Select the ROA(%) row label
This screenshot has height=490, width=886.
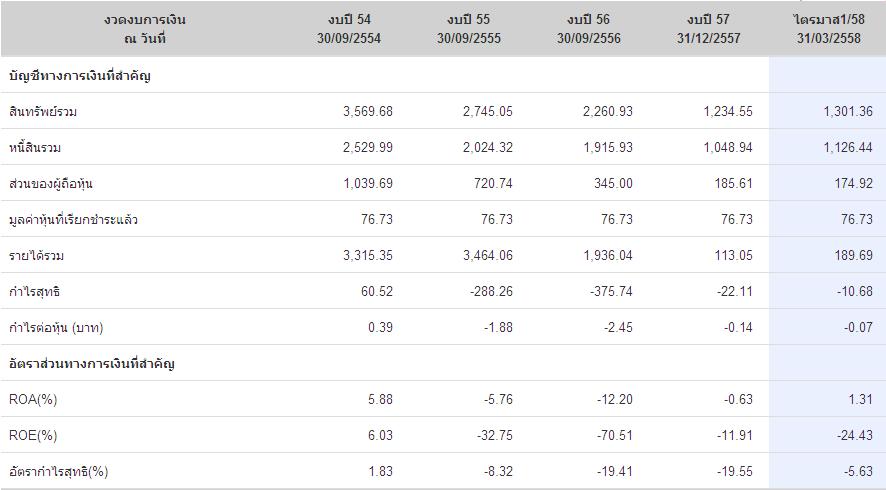[x=33, y=400]
